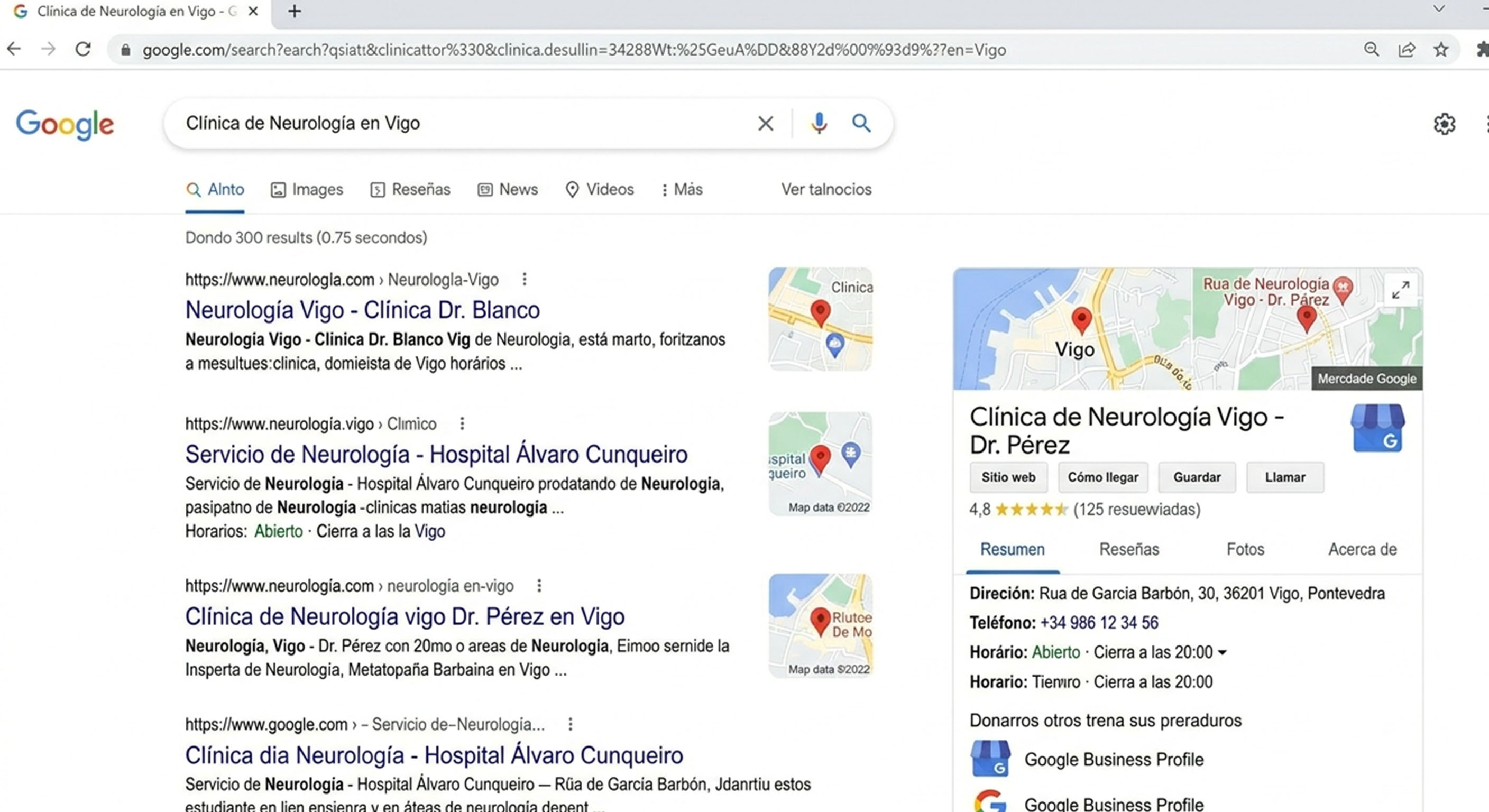1489x812 pixels.
Task: Open options menu for the neurologla.com Neurologla-Vigo result
Action: [525, 279]
